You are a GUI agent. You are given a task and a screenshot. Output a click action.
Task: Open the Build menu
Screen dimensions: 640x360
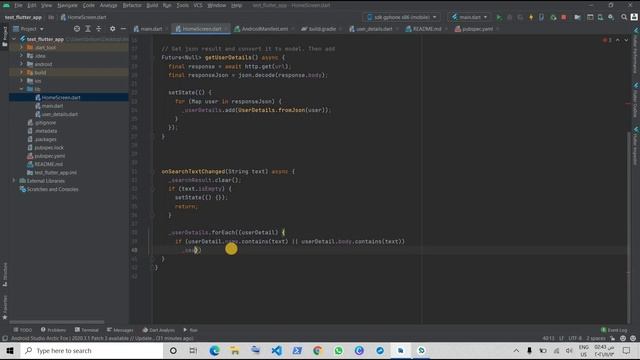click(x=152, y=5)
